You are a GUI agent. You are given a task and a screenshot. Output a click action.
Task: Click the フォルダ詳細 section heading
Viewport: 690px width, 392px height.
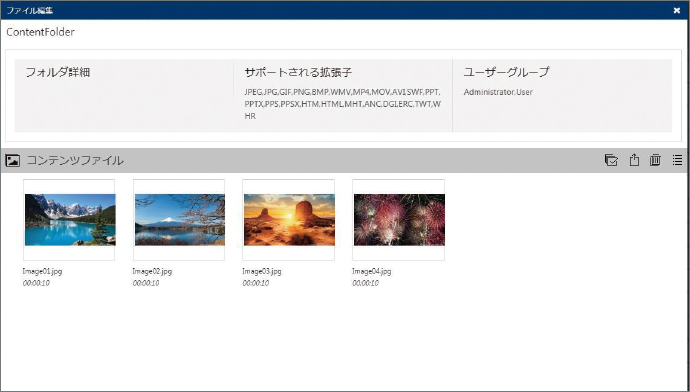(58, 72)
